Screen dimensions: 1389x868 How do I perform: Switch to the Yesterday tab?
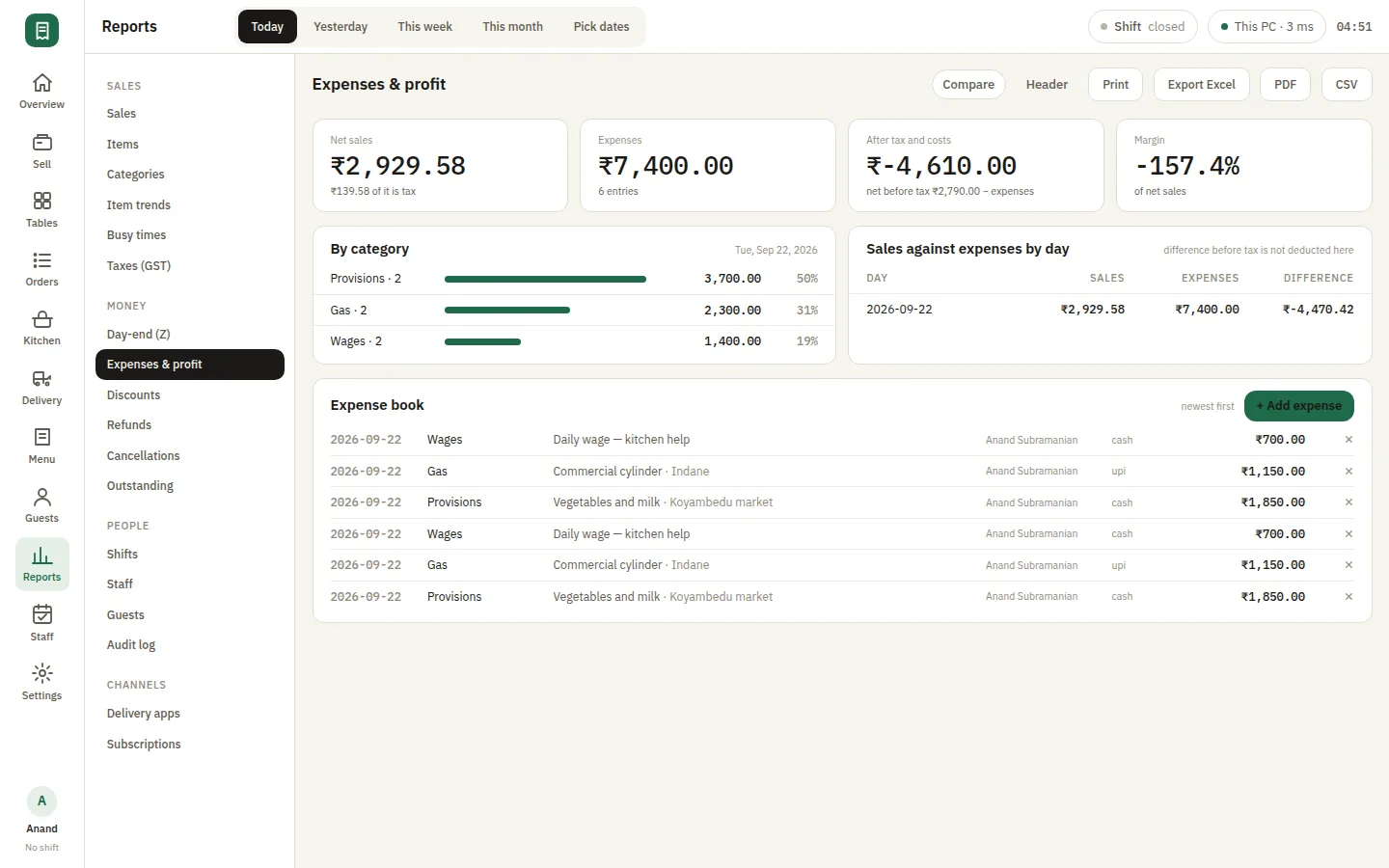(340, 27)
